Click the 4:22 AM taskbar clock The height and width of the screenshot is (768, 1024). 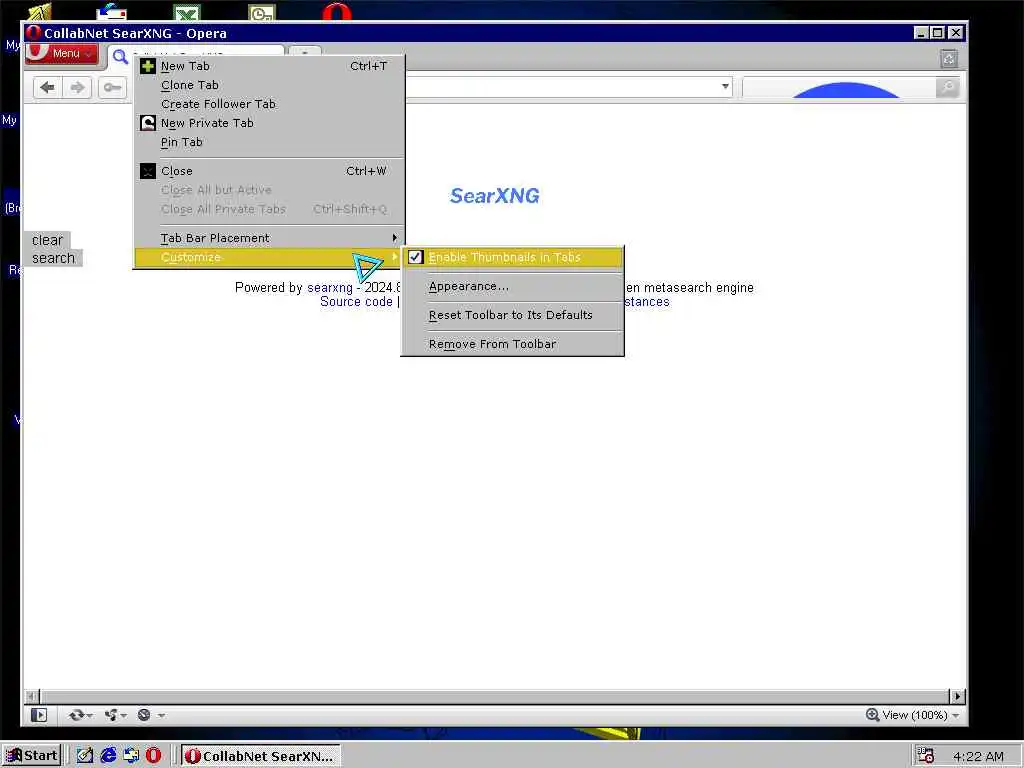[x=978, y=756]
